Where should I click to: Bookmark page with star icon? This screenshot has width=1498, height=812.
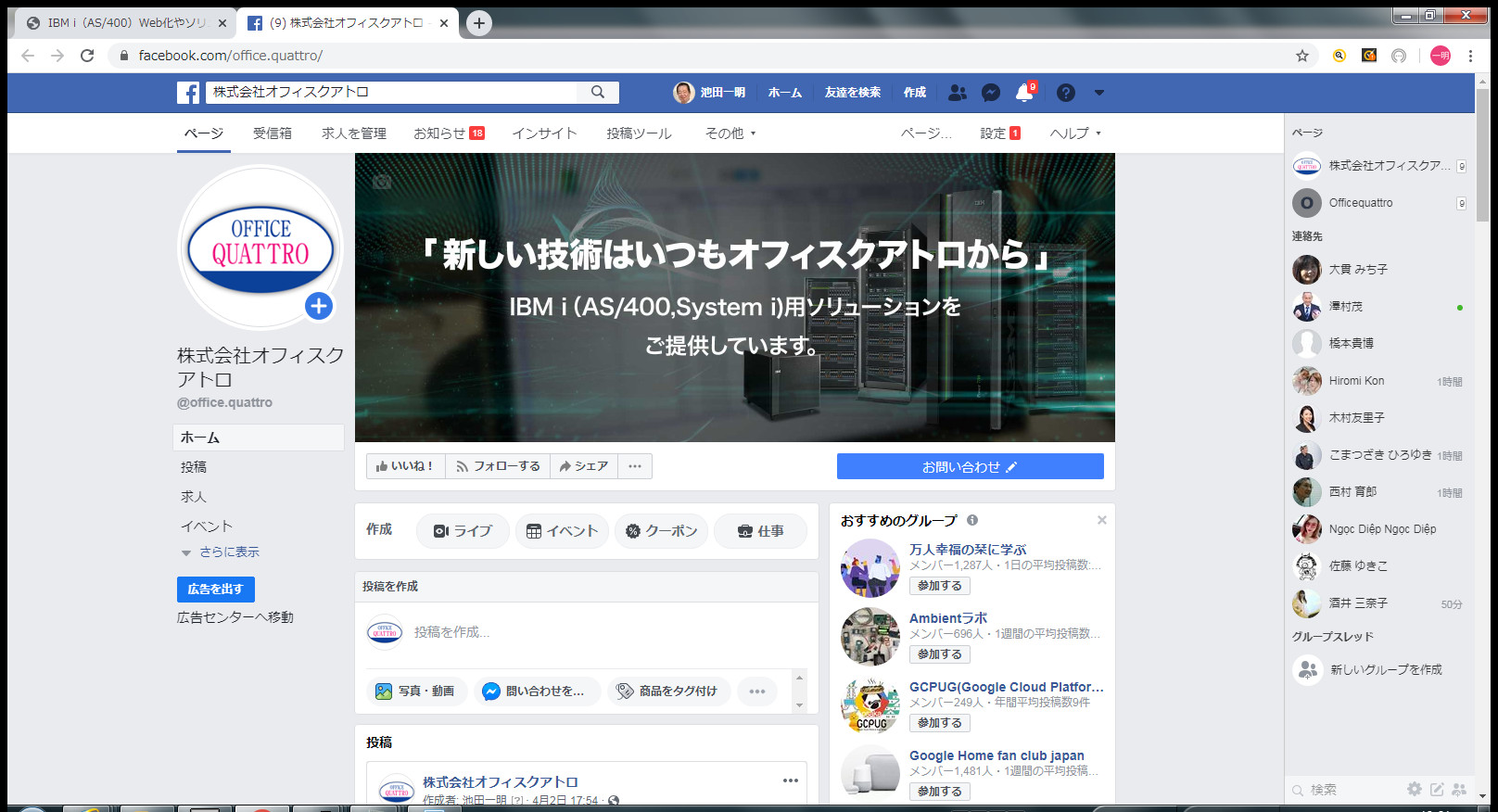click(1301, 56)
